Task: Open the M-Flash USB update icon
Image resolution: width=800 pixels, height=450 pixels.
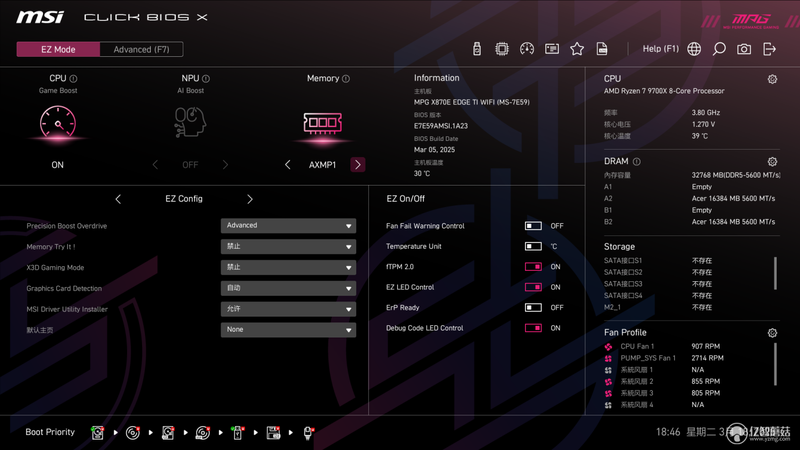Action: (x=477, y=49)
